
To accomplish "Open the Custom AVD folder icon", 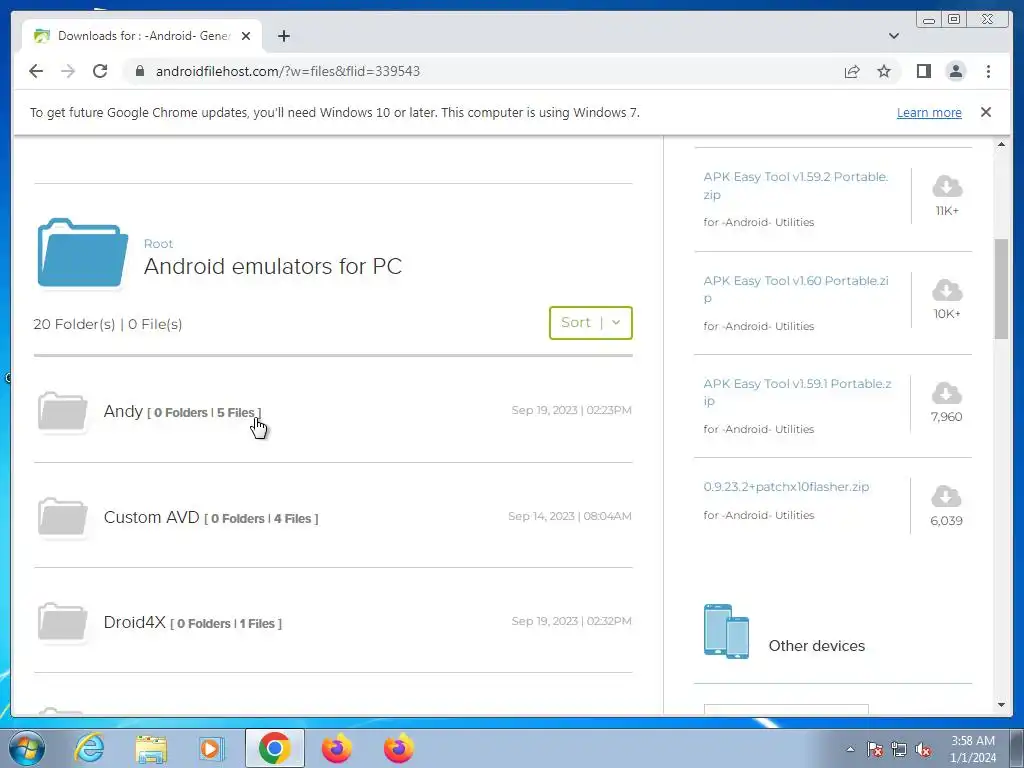I will click(x=63, y=517).
